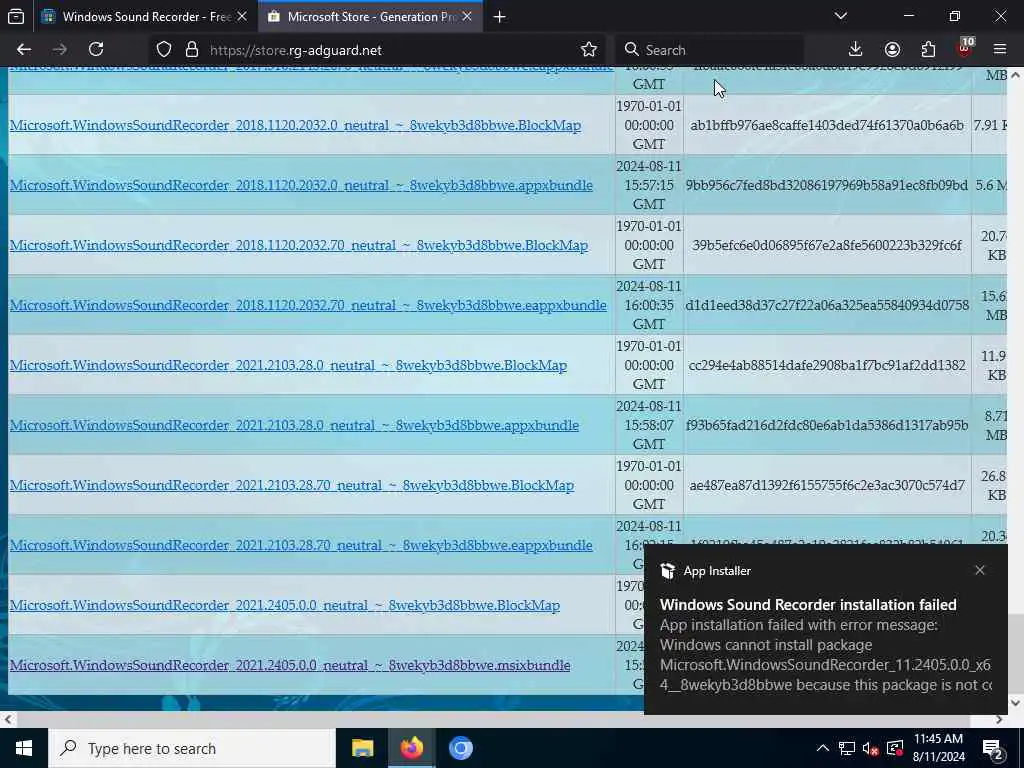Download 2018.1120.2032.70 BlockMap file
The width and height of the screenshot is (1024, 768).
pos(298,246)
